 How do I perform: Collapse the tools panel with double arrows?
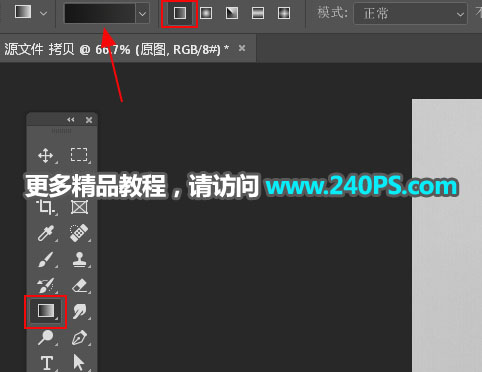click(71, 120)
